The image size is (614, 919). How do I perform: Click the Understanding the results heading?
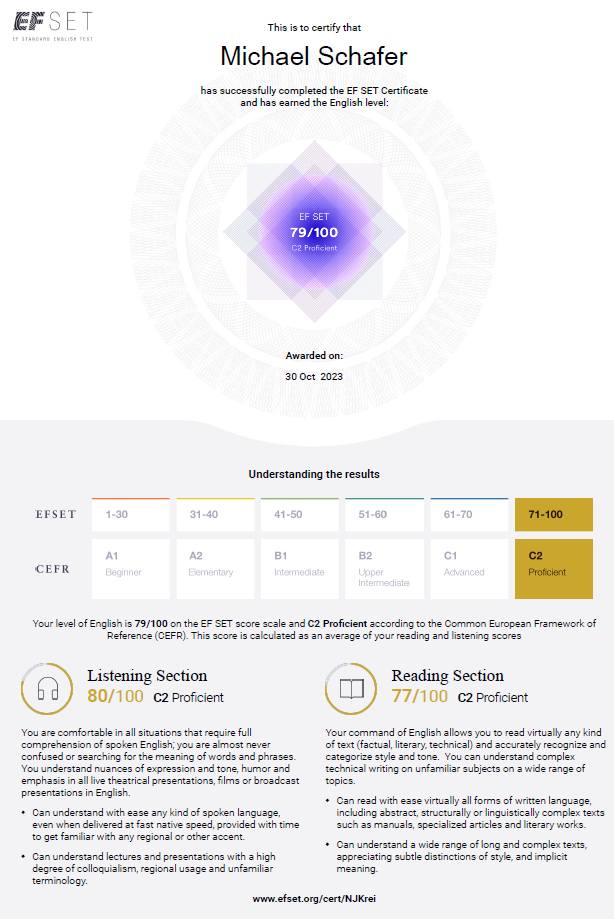click(x=314, y=474)
